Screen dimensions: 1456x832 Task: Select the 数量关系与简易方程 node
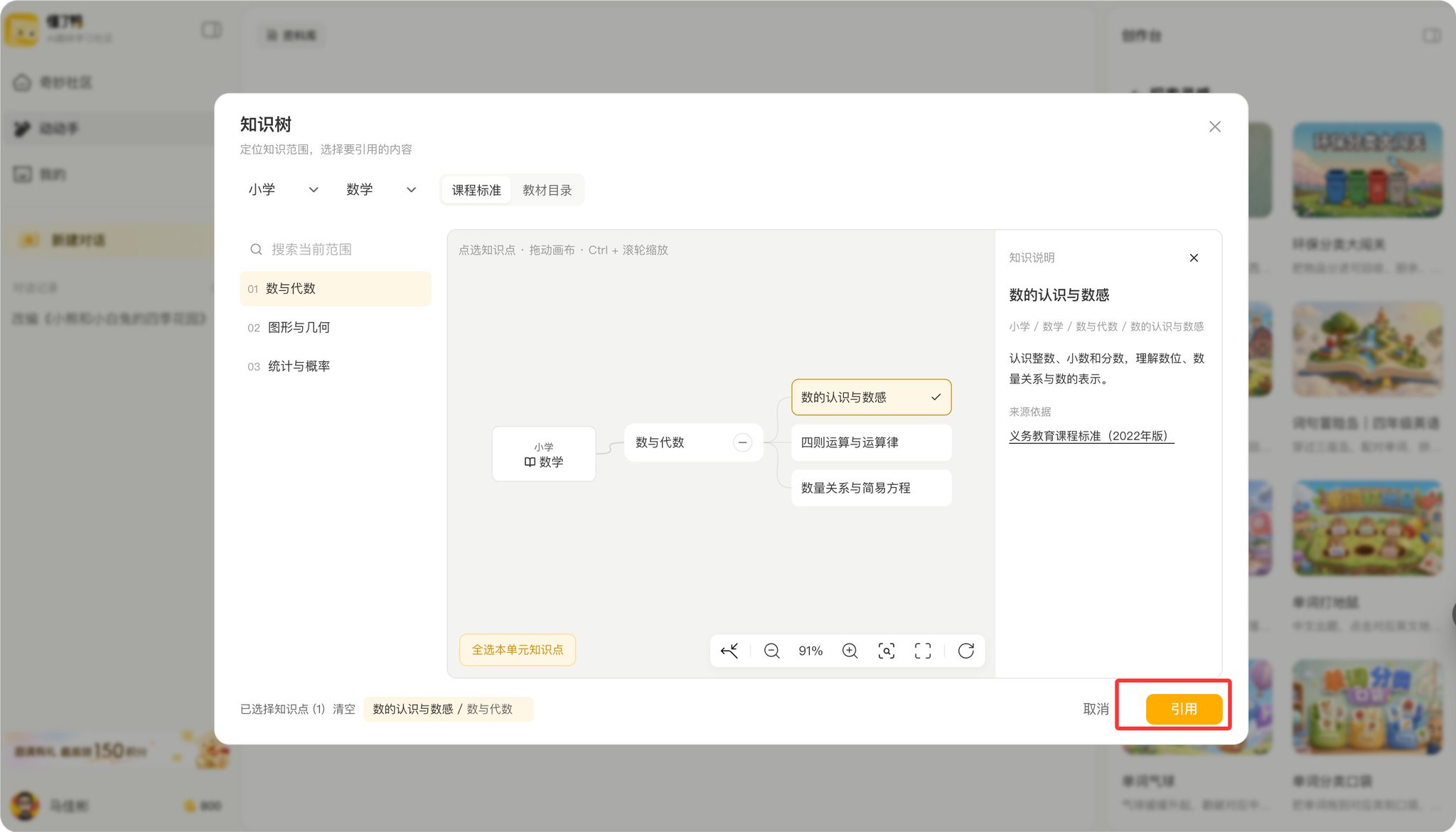coord(871,488)
